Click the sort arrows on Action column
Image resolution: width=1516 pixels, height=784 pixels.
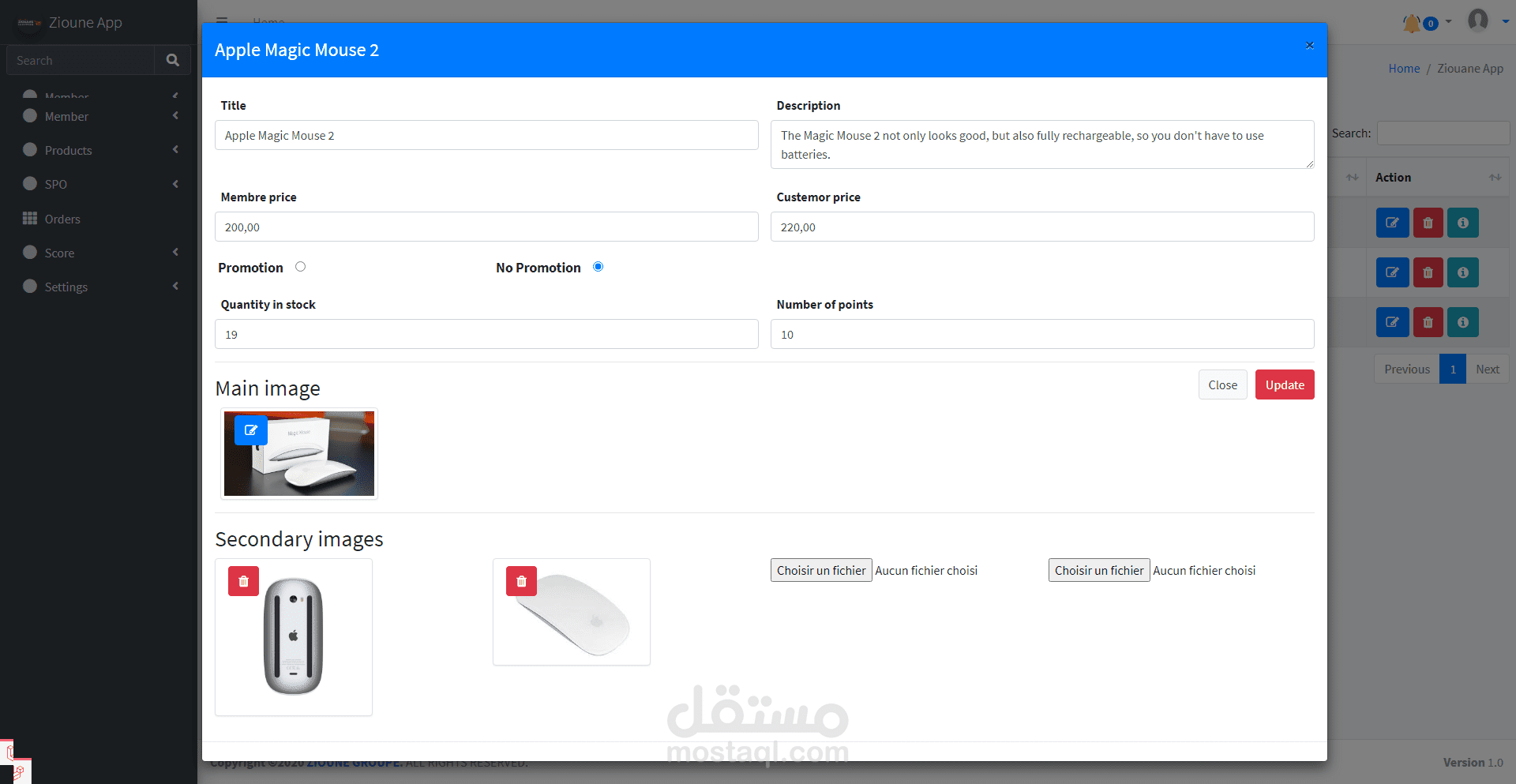click(1495, 178)
